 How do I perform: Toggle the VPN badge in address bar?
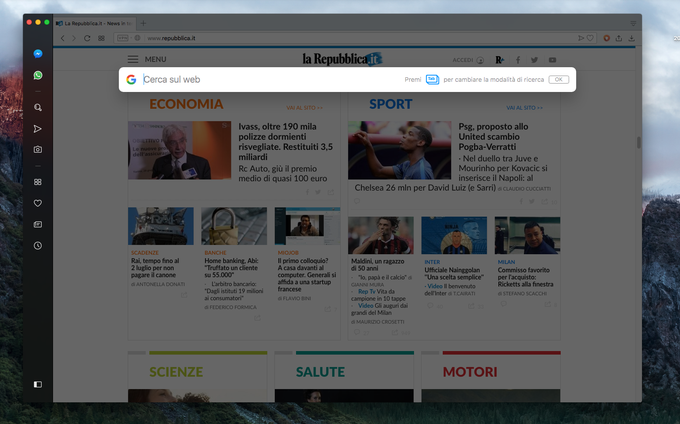click(123, 38)
